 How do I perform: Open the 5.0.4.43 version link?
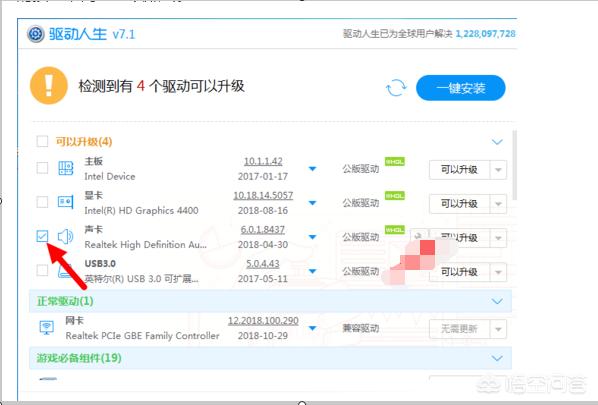tap(263, 264)
